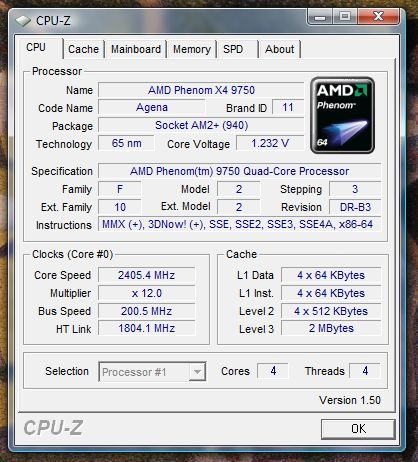This screenshot has height=462, width=418.
Task: Show the About tab
Action: [279, 49]
